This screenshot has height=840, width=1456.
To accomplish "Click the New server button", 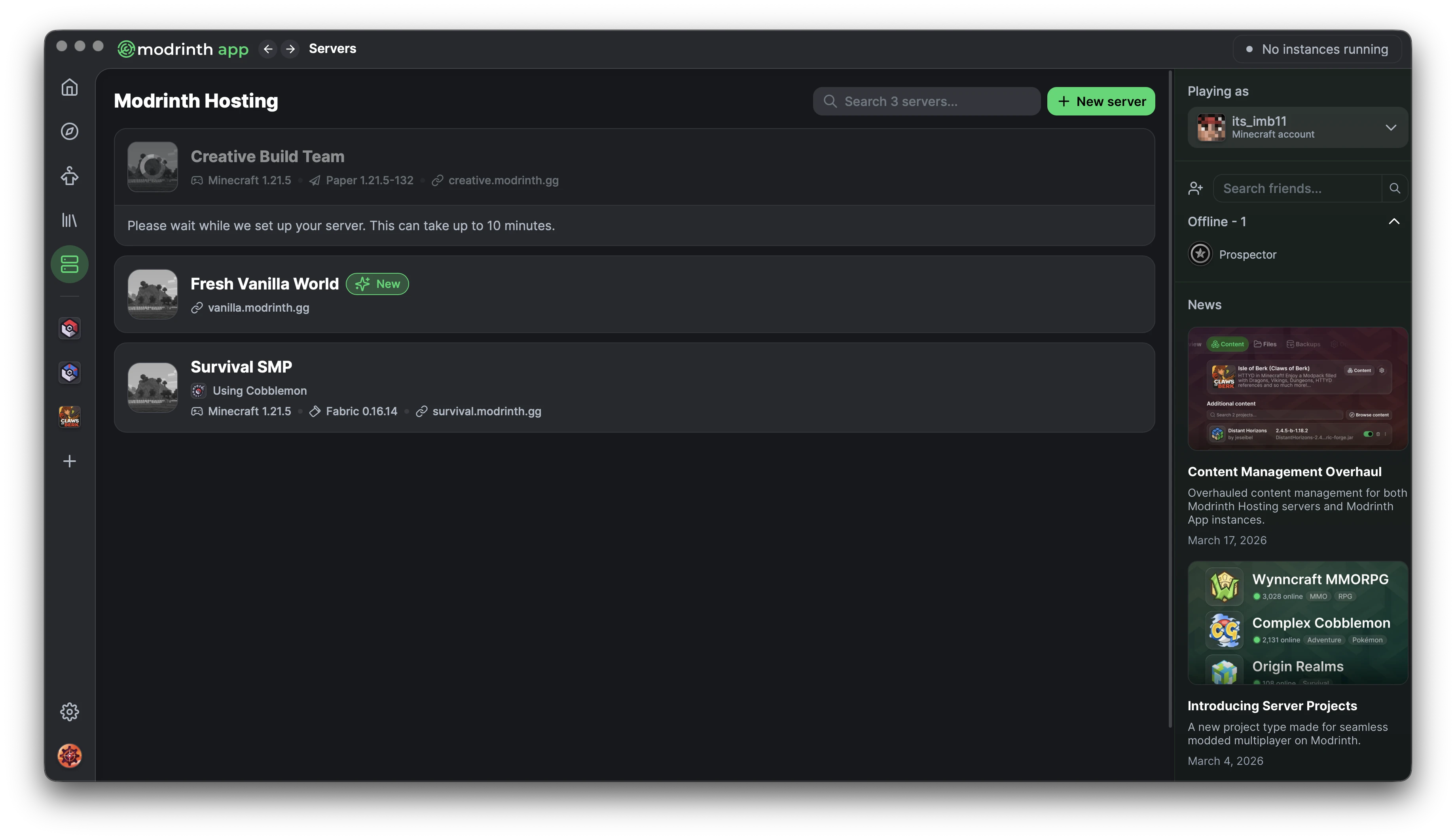I will click(1101, 101).
